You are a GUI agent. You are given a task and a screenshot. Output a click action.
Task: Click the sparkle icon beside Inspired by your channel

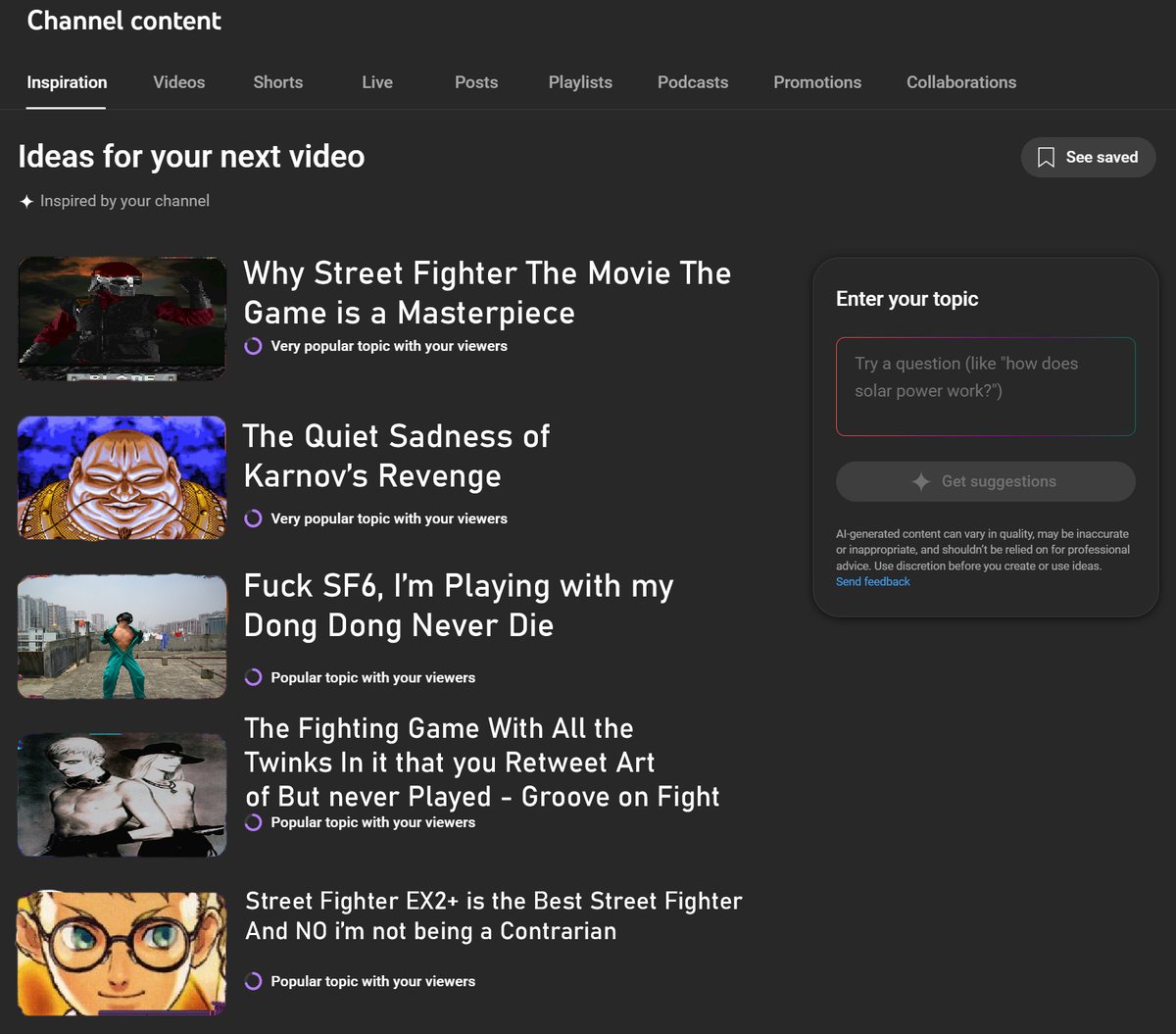pos(26,201)
